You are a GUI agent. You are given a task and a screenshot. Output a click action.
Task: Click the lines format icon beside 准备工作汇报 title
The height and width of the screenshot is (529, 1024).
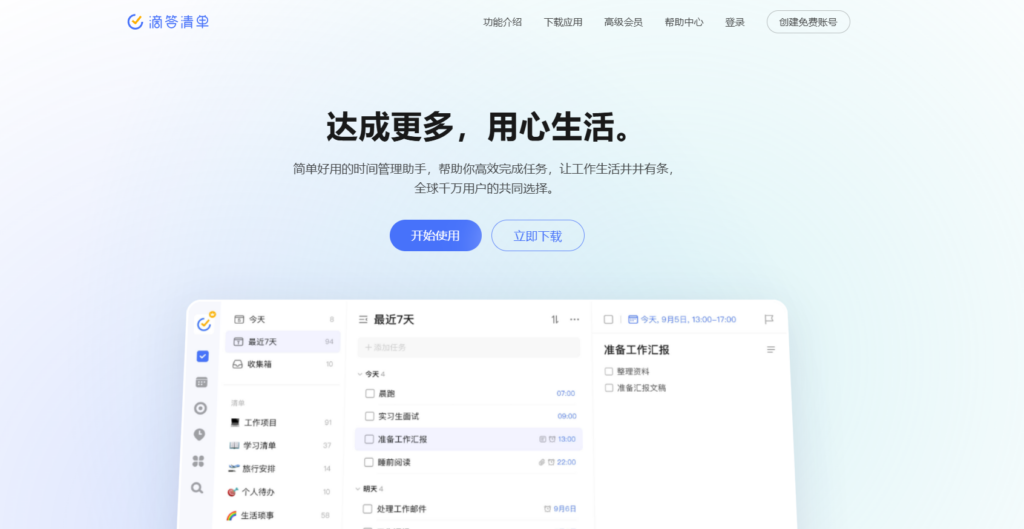[771, 349]
